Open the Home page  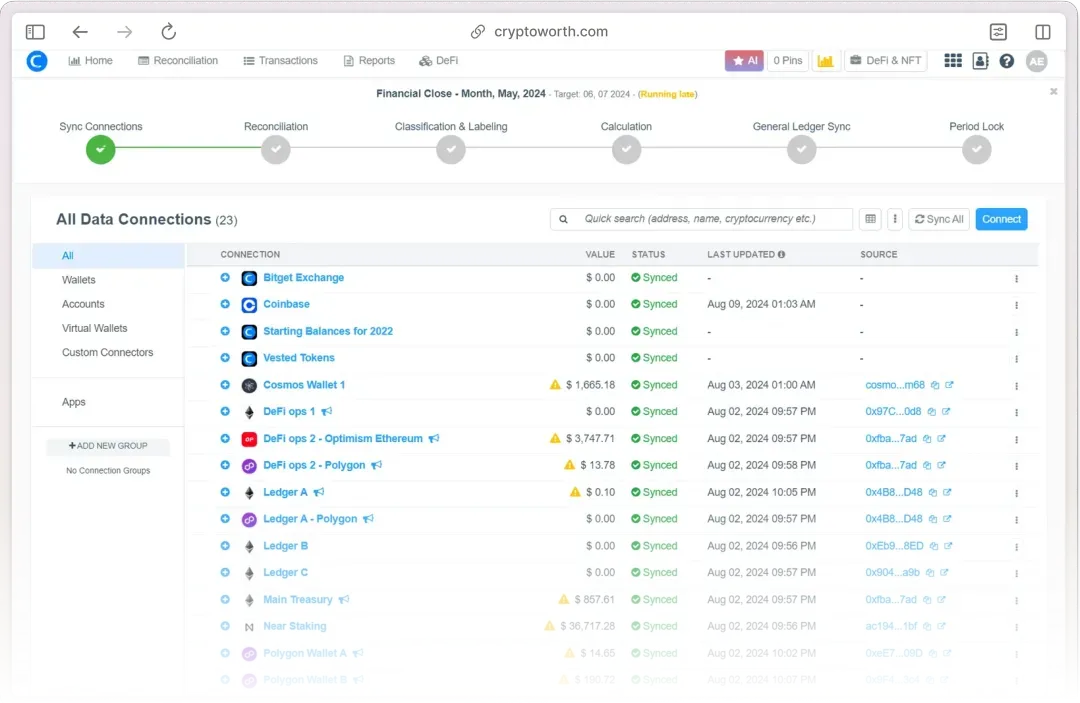pyautogui.click(x=90, y=61)
